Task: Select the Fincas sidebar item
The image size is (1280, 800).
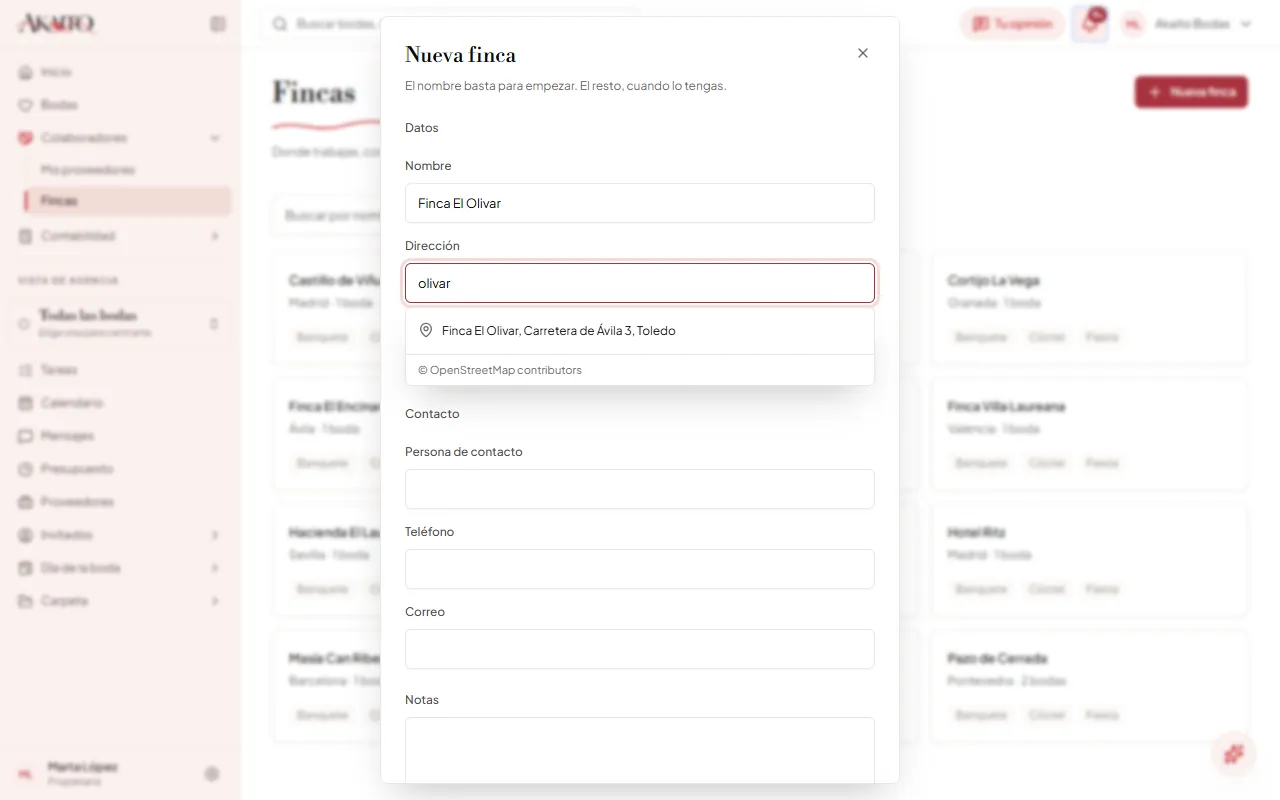Action: click(x=128, y=201)
